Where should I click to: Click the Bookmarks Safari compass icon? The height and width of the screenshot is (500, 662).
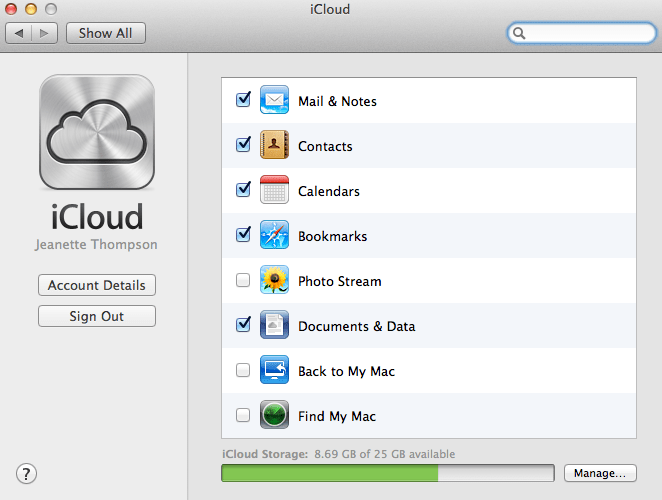(274, 234)
